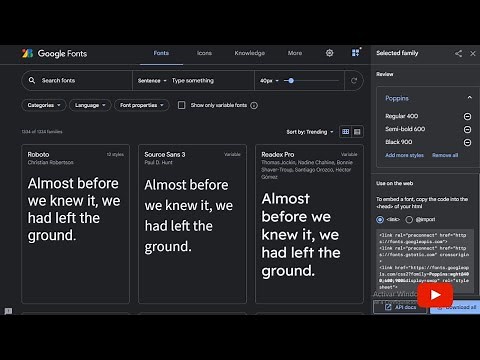Click the Use on the web heading
This screenshot has height=360, width=480.
tap(395, 183)
